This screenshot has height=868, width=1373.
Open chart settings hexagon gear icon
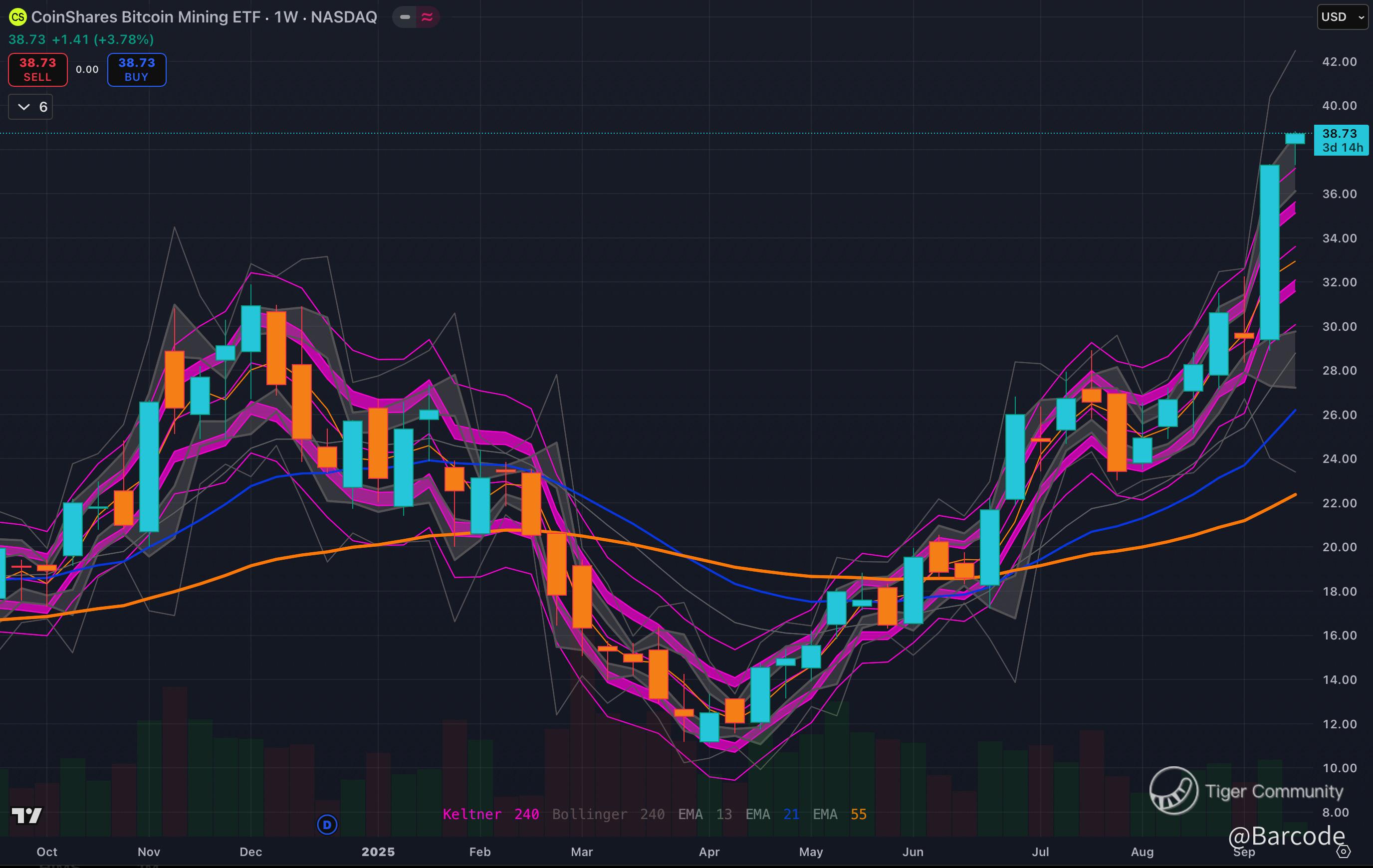(1344, 852)
